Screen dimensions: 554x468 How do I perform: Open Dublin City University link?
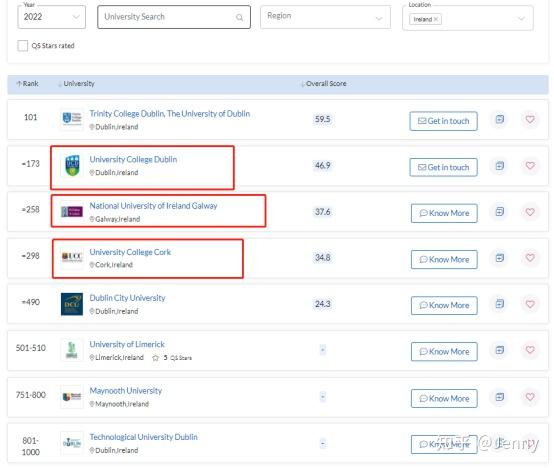pyautogui.click(x=127, y=298)
